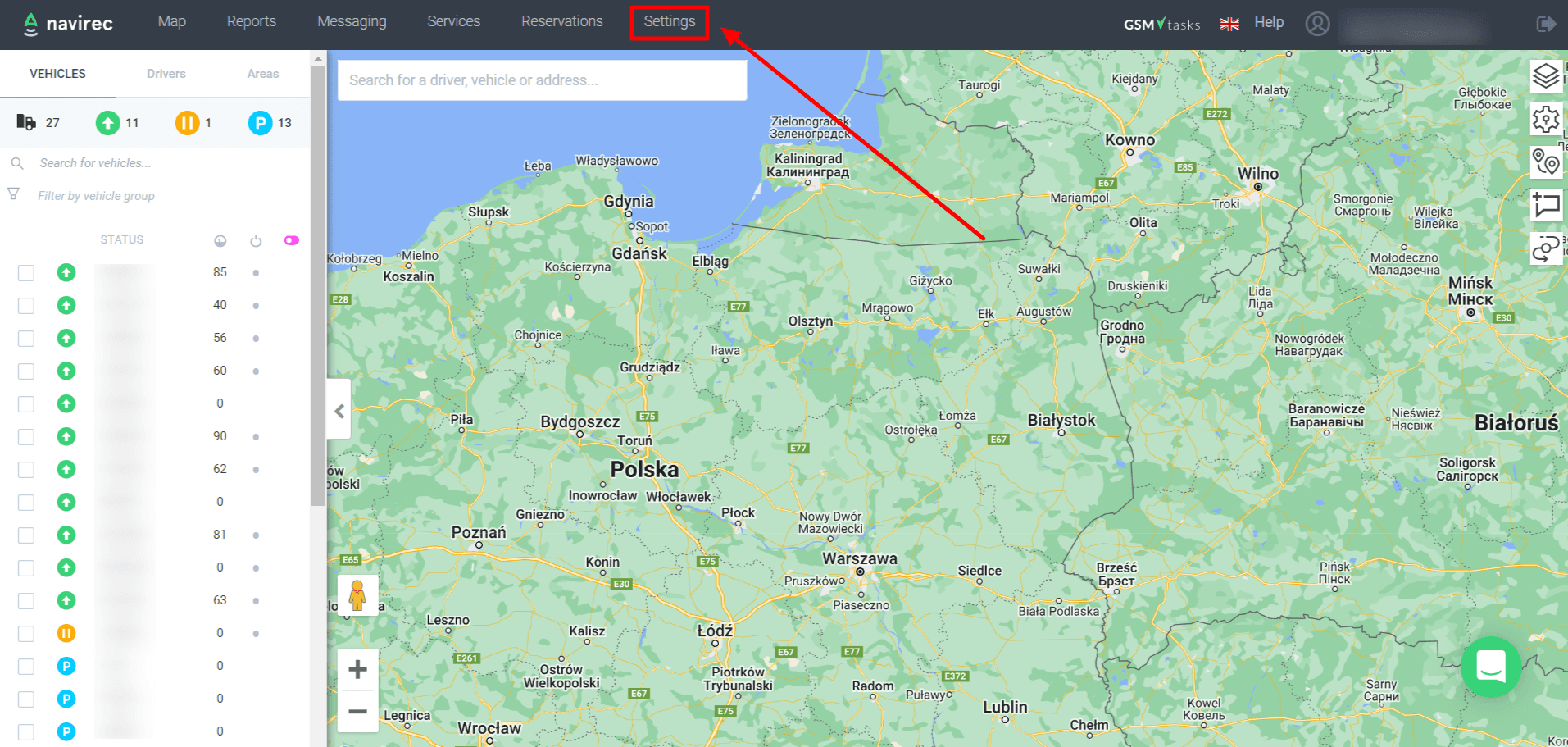Click the STATUS column header
1568x747 pixels.
(122, 239)
